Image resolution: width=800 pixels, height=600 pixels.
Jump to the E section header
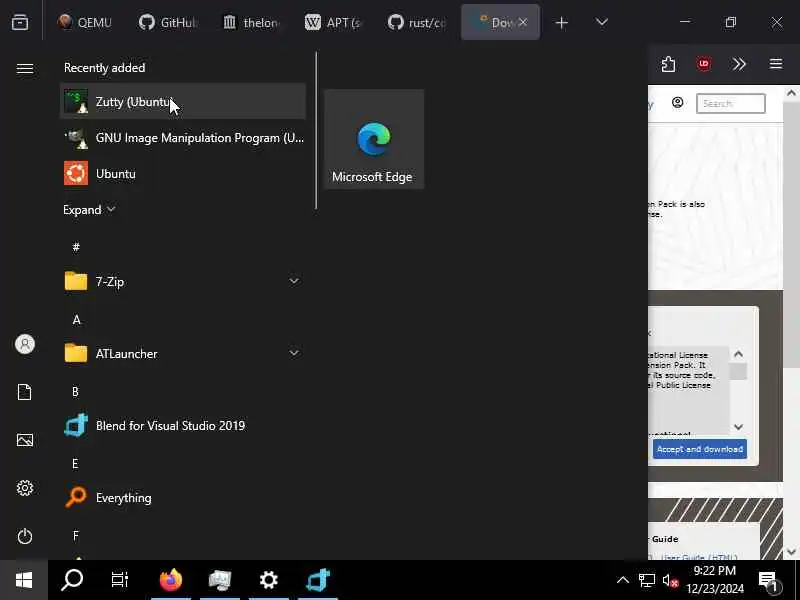pos(76,464)
